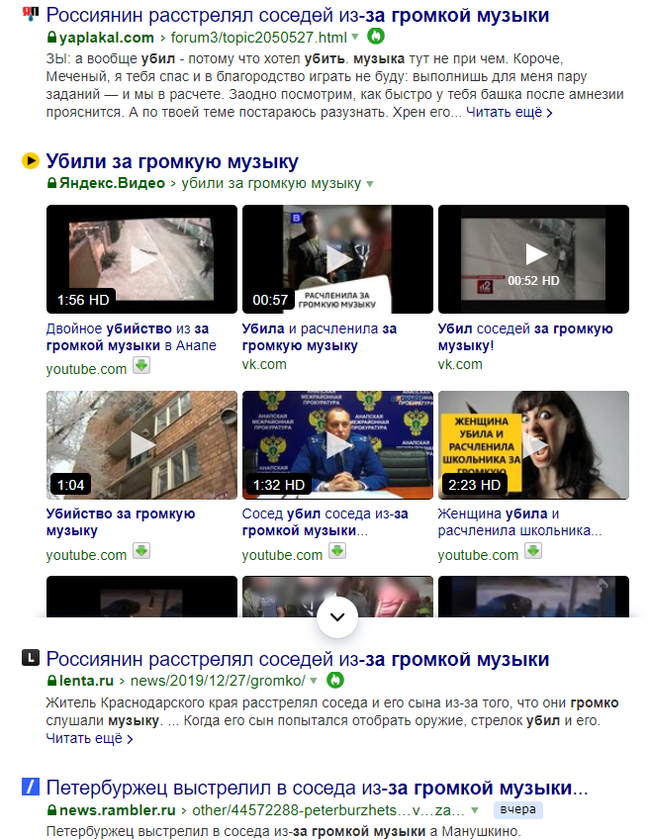This screenshot has height=840, width=650.
Task: Click download icon under Женщина убила video
Action: (x=533, y=552)
